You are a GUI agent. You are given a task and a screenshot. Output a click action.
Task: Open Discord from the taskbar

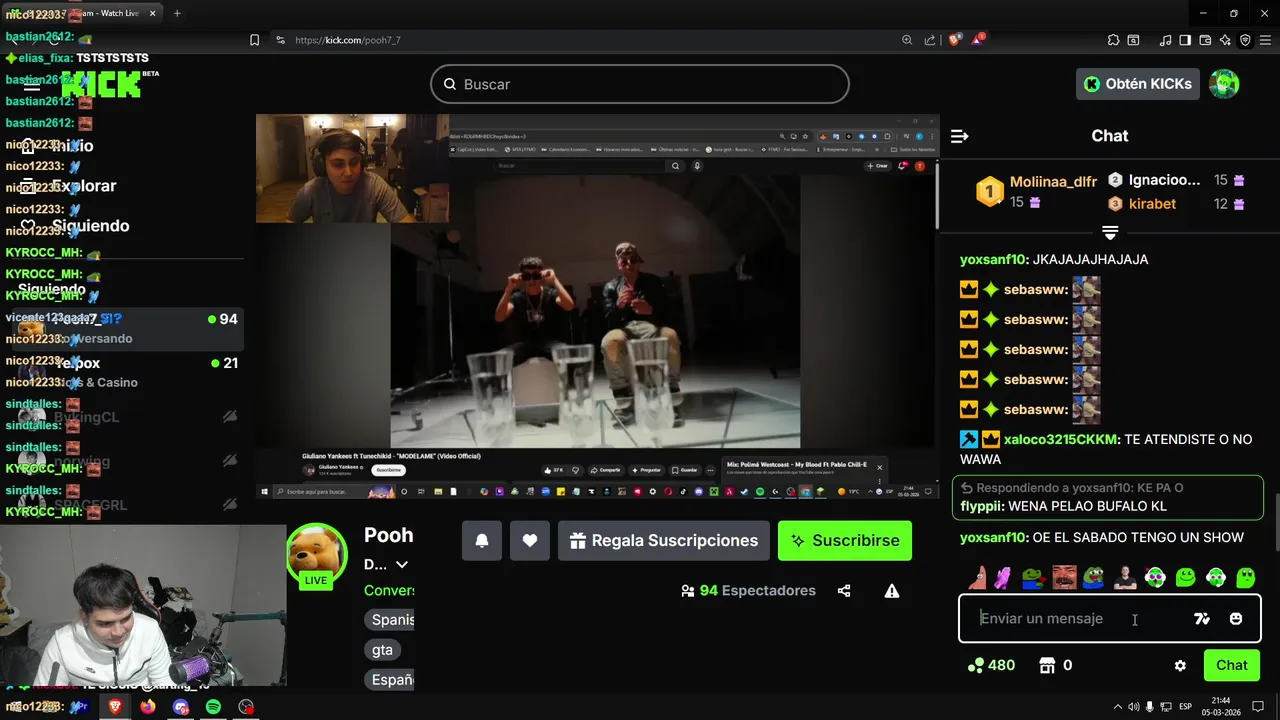[x=181, y=707]
